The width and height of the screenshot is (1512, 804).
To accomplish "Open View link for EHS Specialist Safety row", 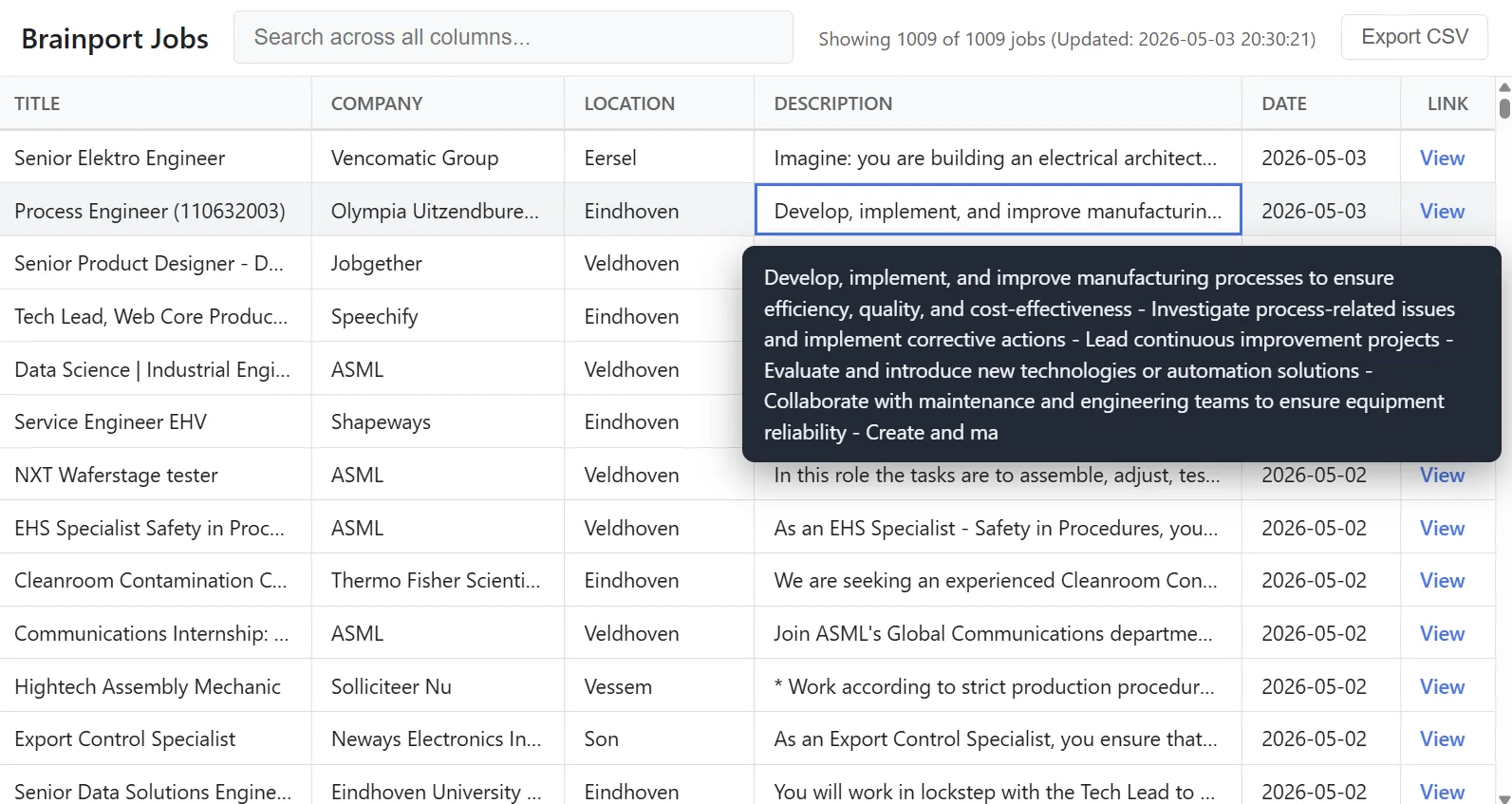I will [x=1442, y=528].
